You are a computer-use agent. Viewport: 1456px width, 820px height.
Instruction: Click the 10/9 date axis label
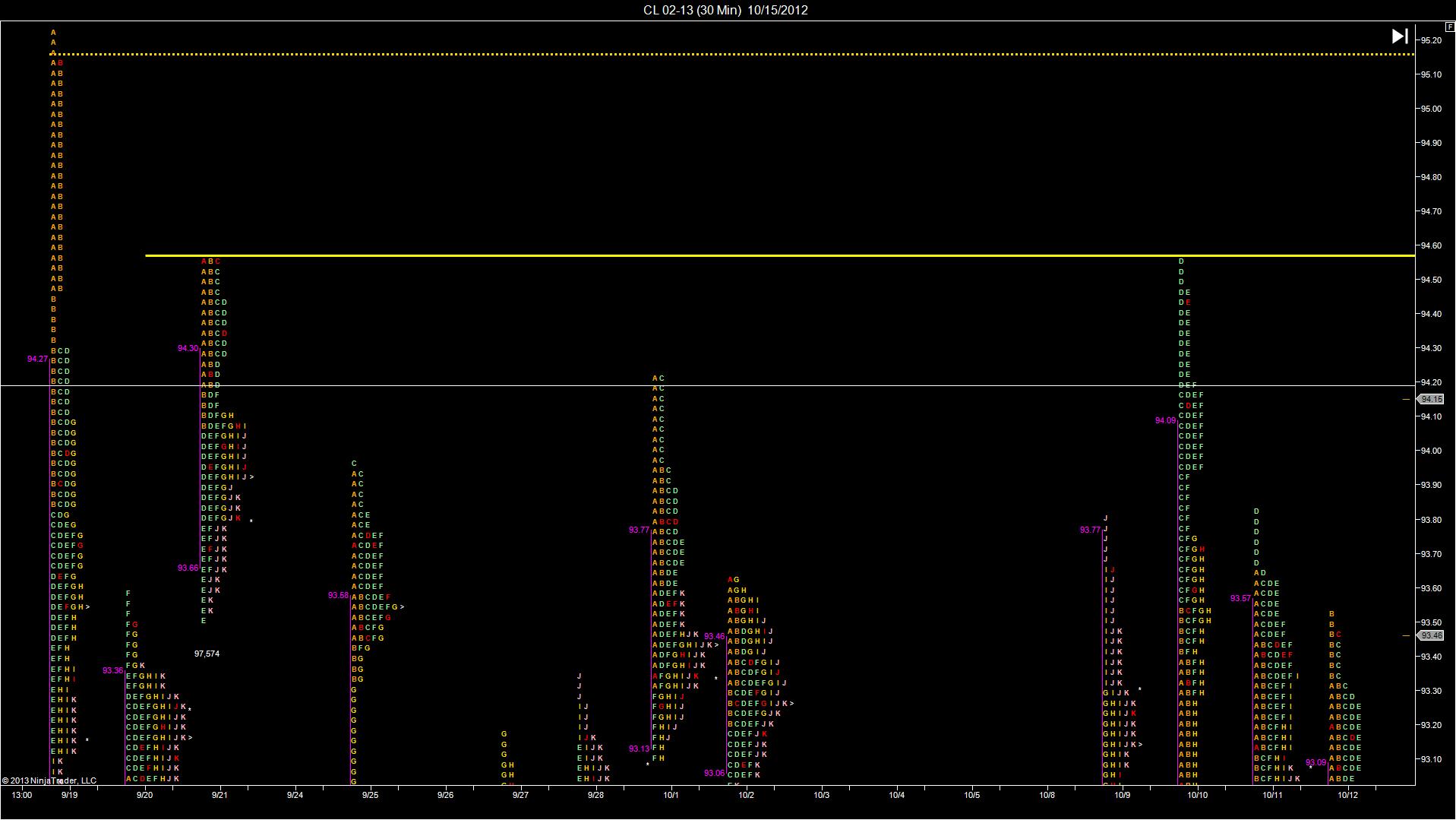point(1122,795)
